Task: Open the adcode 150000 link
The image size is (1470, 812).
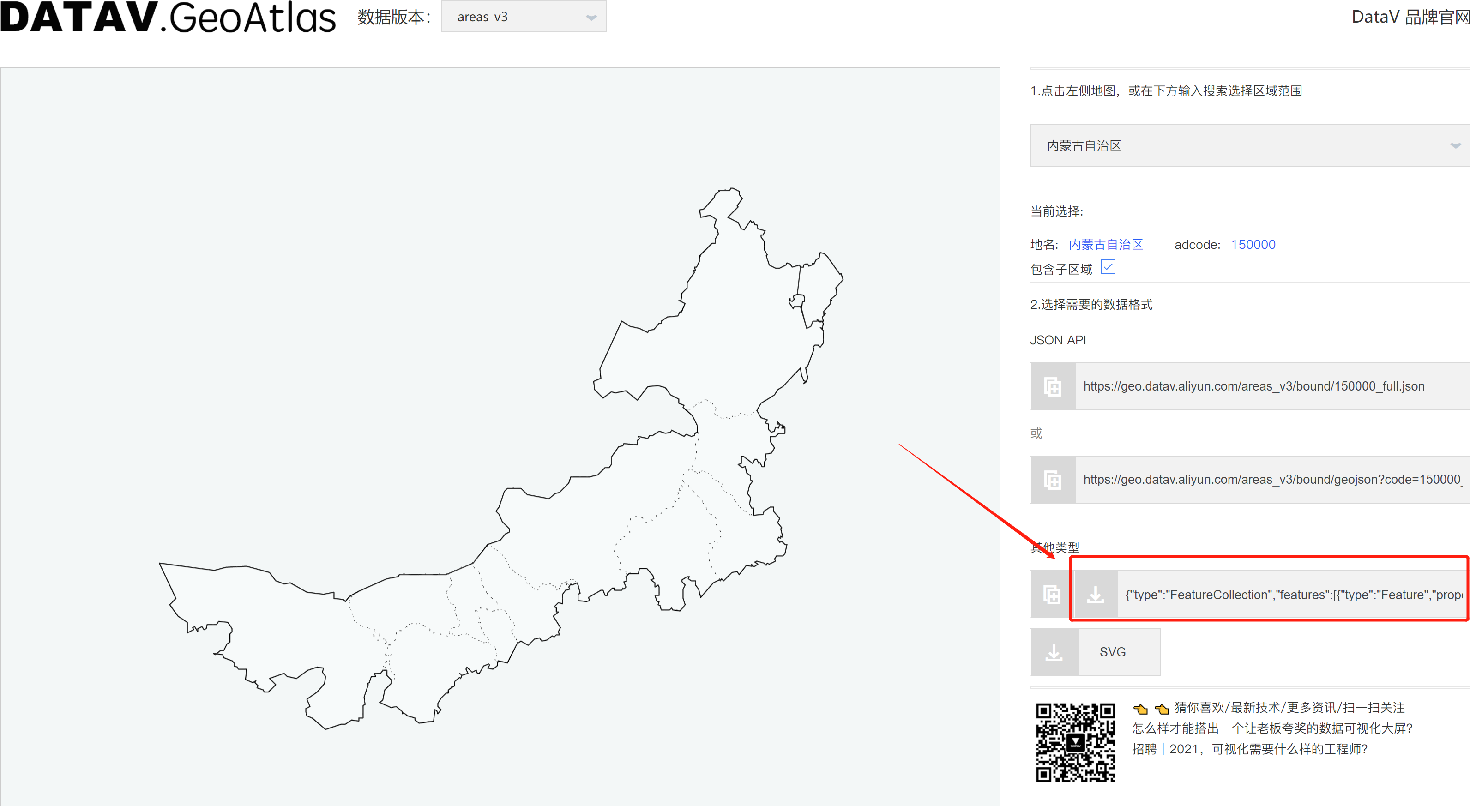Action: (x=1253, y=244)
